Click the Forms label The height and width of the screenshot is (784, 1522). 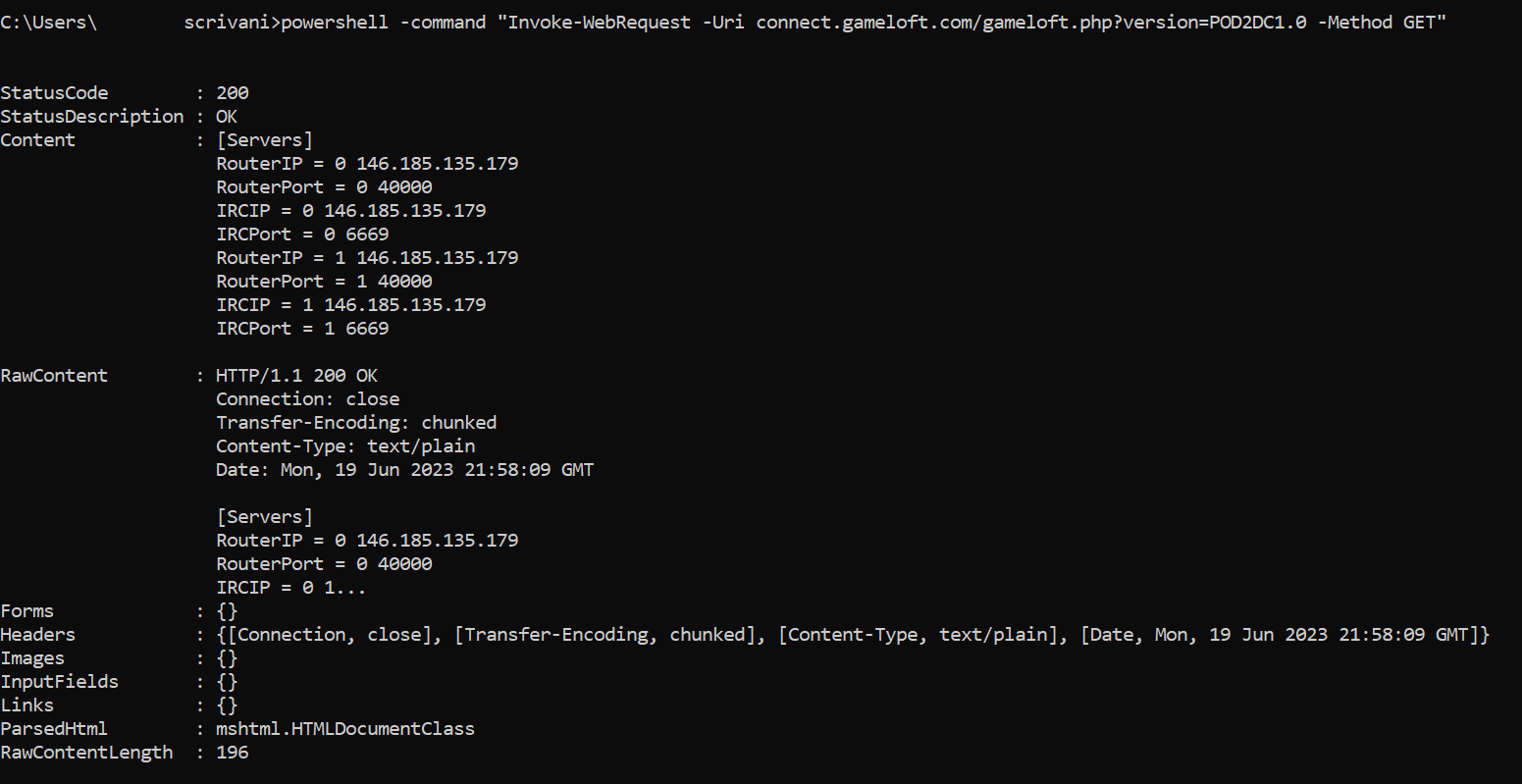click(x=27, y=611)
